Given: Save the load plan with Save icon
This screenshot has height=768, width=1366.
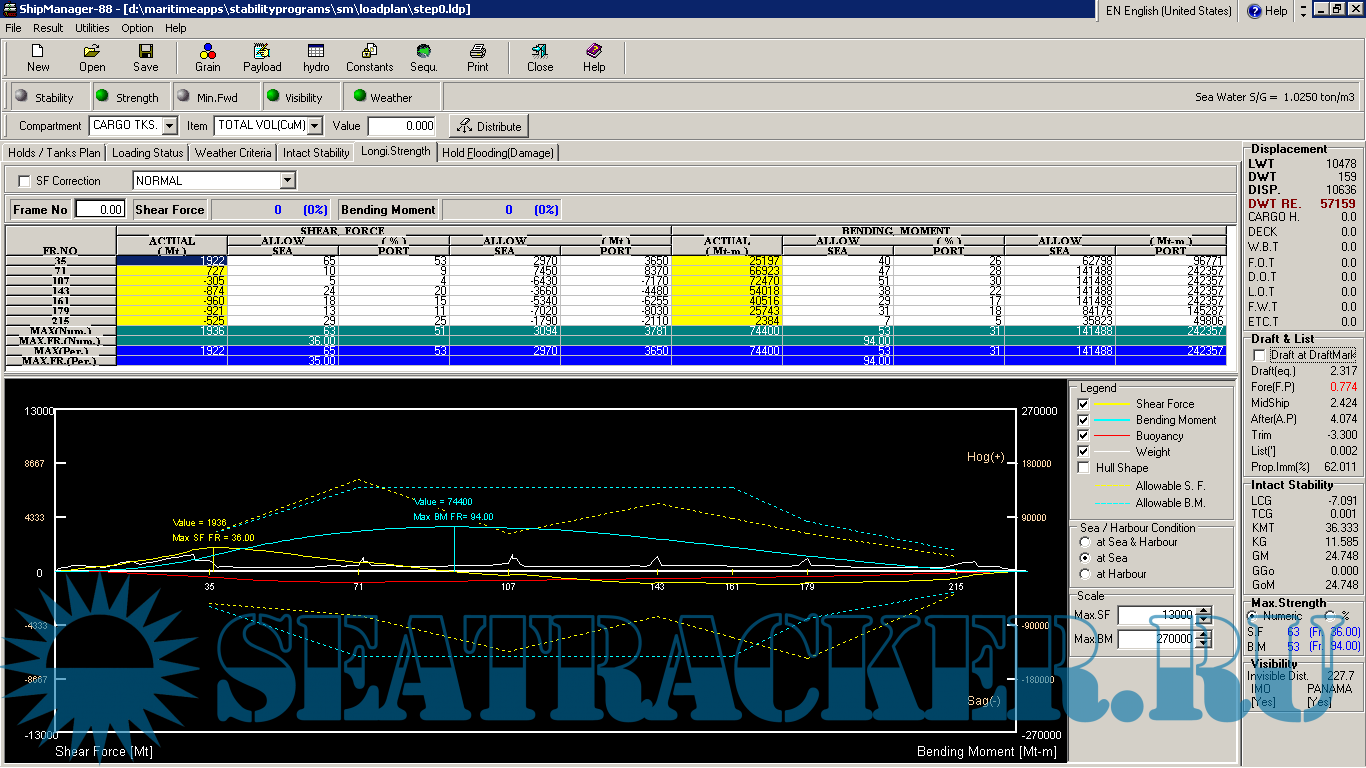Looking at the screenshot, I should point(146,57).
